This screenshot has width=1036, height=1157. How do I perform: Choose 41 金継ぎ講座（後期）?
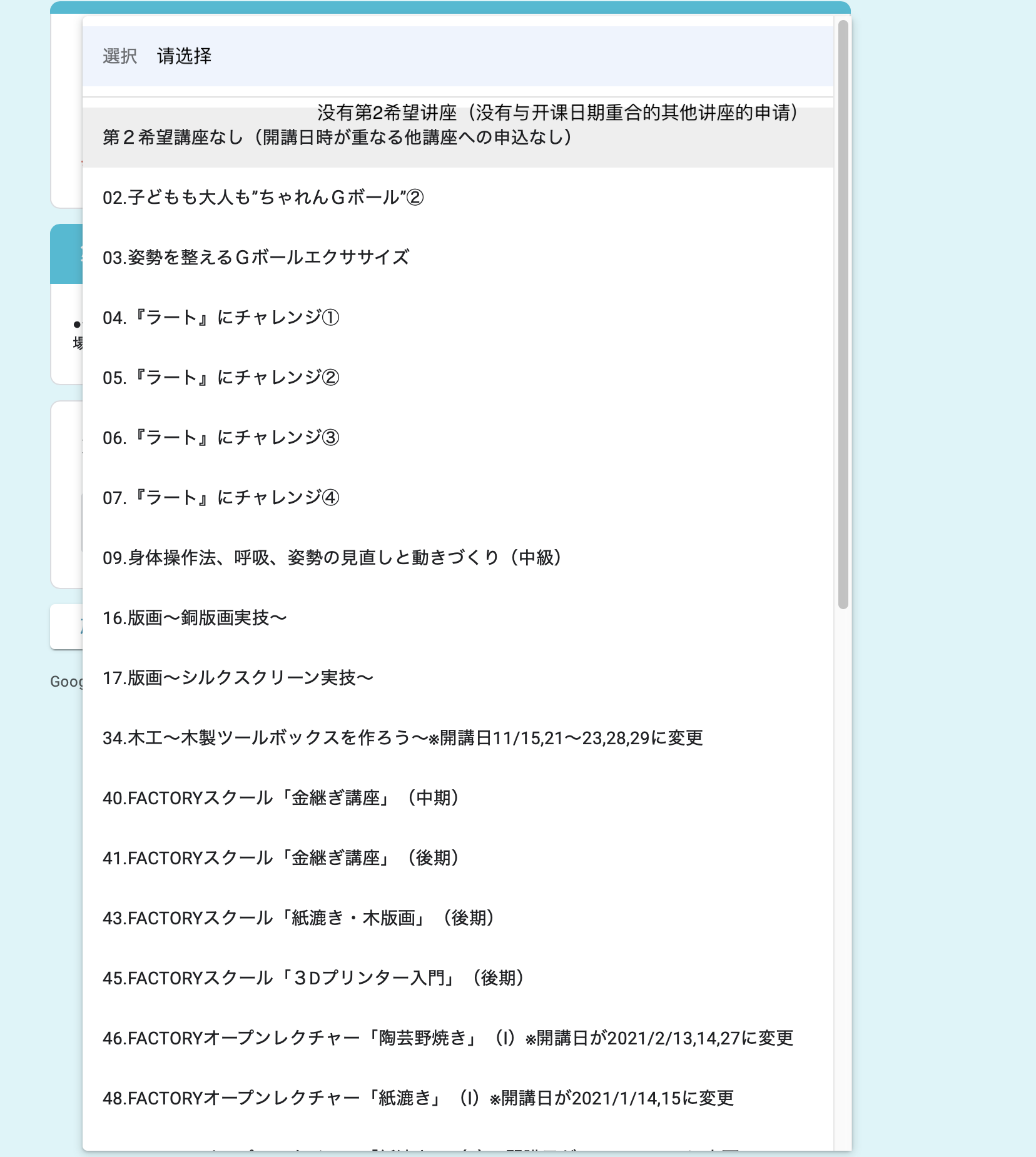[281, 858]
